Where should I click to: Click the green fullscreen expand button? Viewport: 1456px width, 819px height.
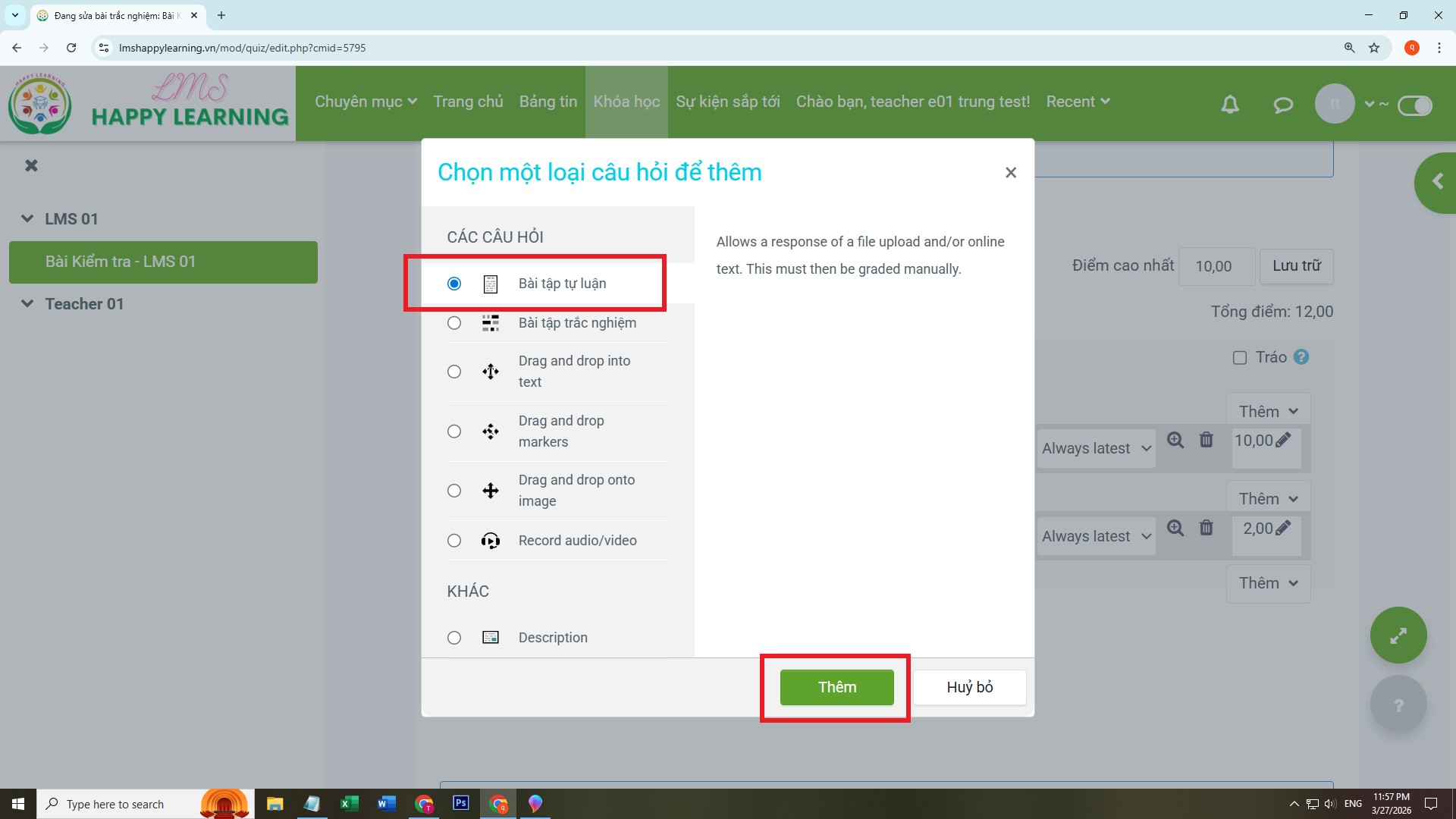click(1398, 635)
